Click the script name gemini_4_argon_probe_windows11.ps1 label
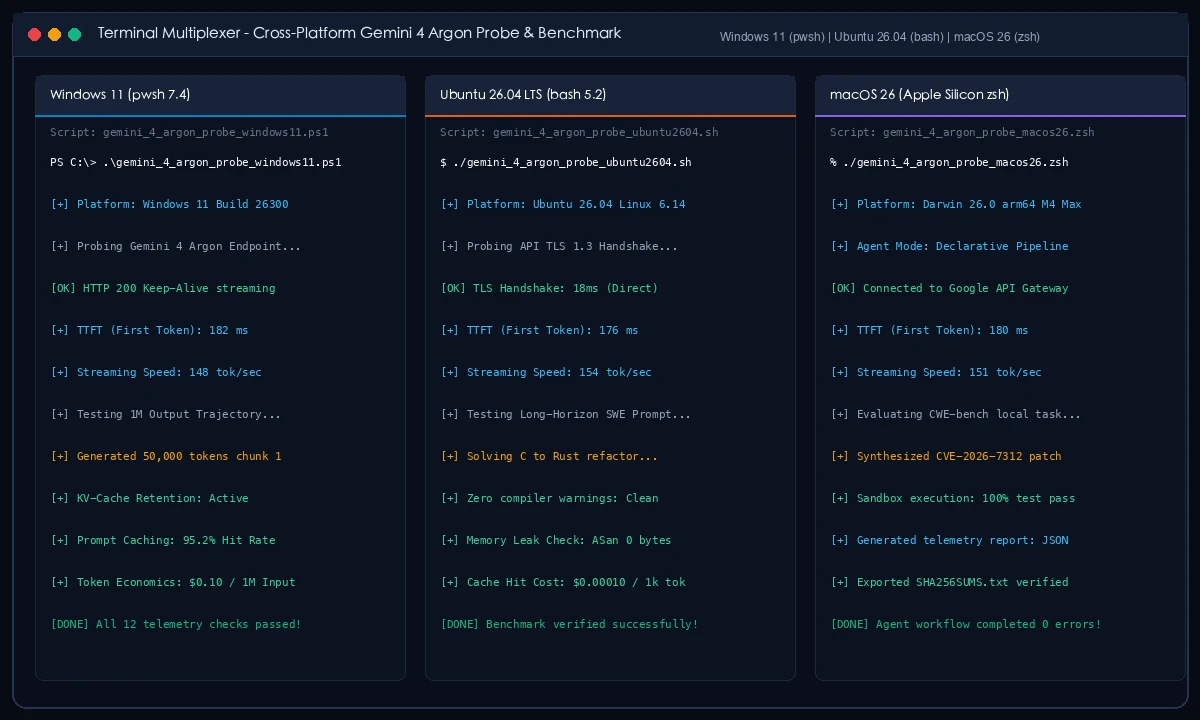This screenshot has width=1200, height=720. coord(189,132)
